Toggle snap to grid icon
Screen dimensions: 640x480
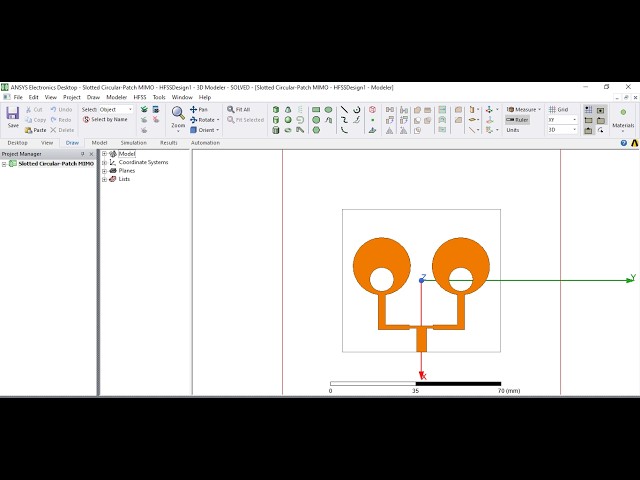[x=588, y=110]
